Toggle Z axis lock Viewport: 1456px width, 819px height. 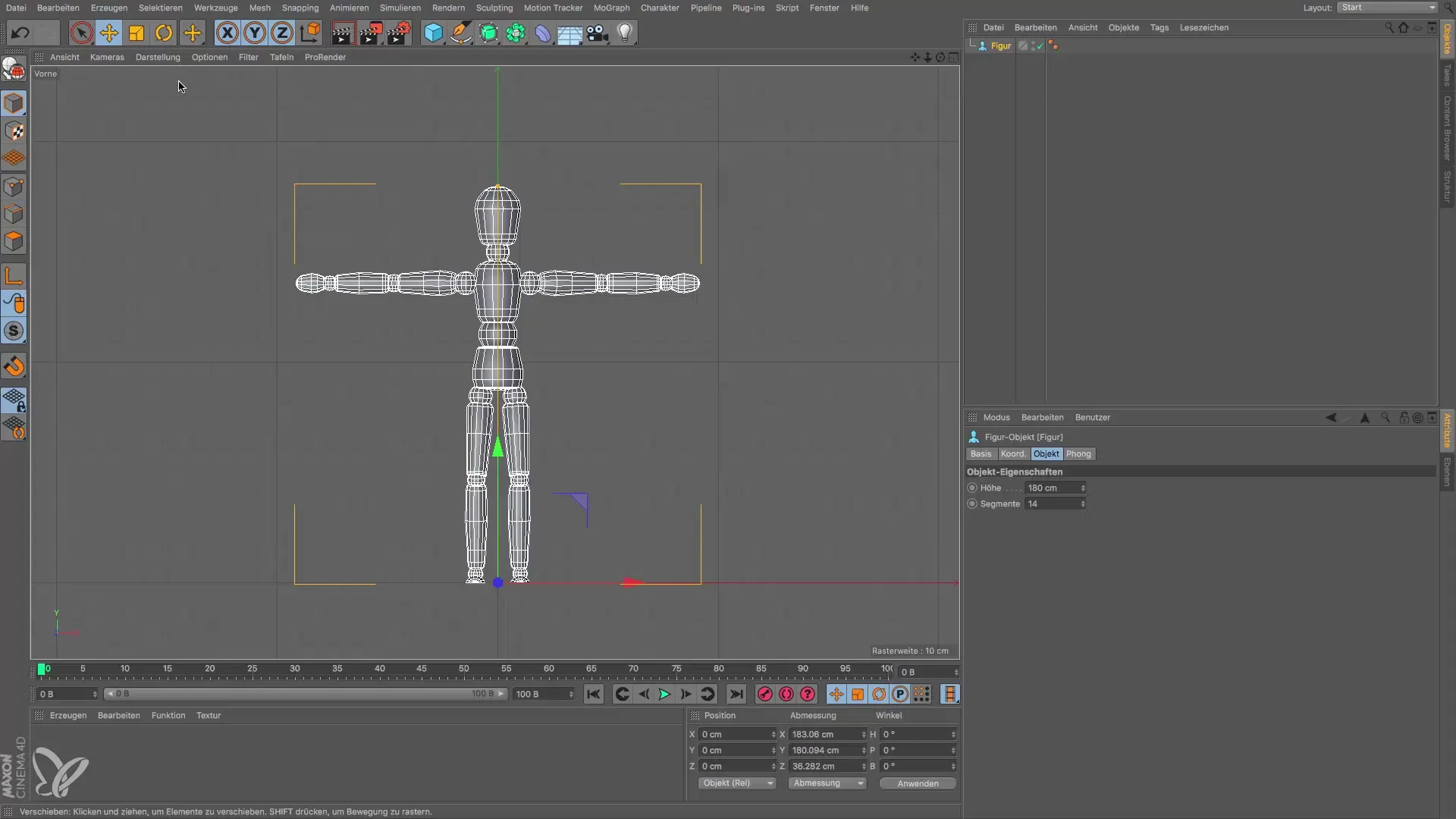pyautogui.click(x=282, y=33)
